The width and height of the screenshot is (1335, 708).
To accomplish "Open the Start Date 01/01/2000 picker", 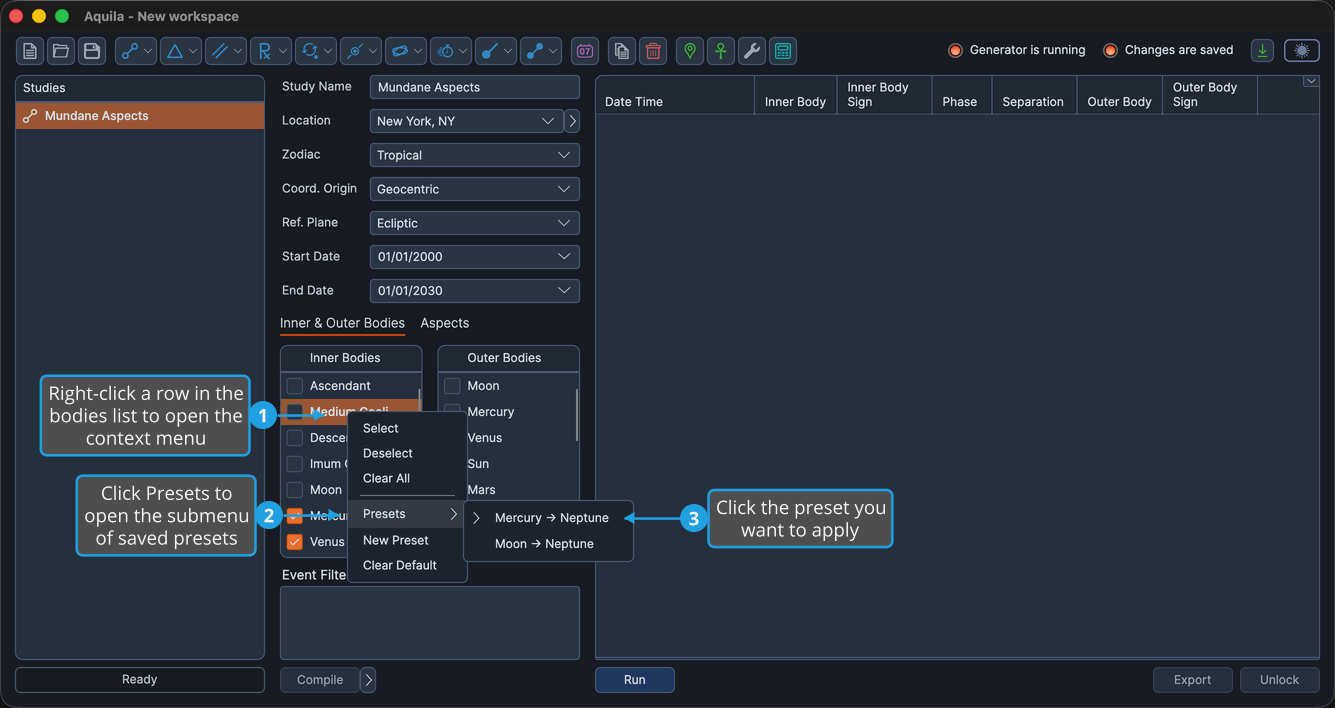I will tap(475, 257).
